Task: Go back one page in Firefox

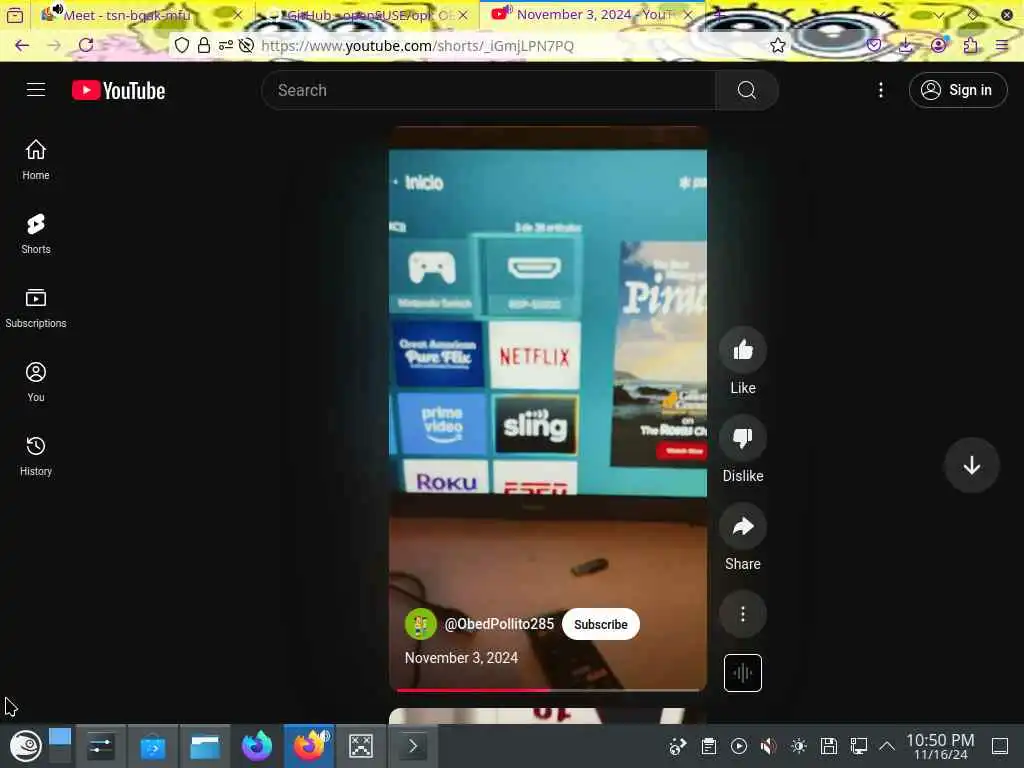Action: click(22, 45)
